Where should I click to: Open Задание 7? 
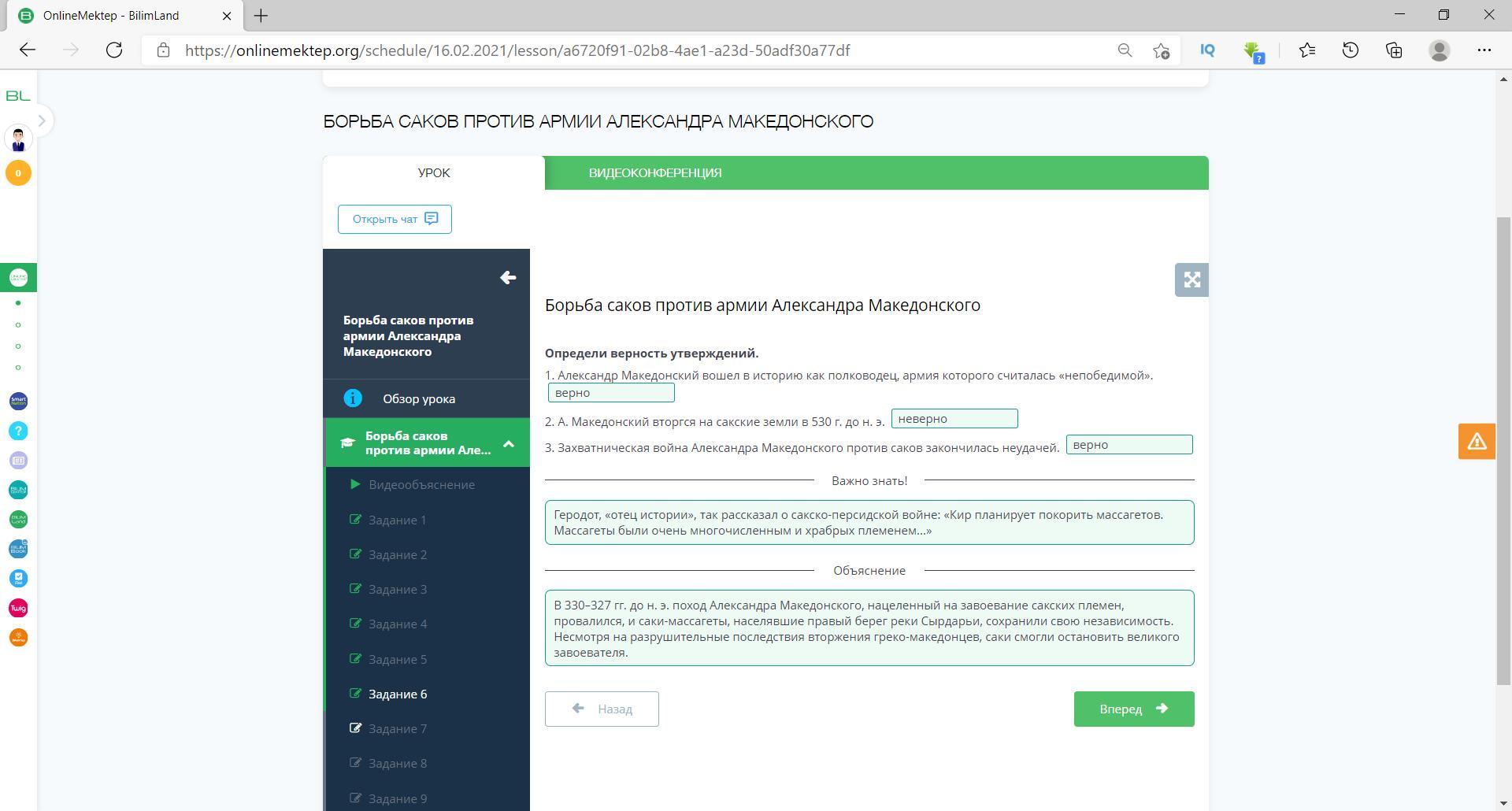click(x=398, y=728)
